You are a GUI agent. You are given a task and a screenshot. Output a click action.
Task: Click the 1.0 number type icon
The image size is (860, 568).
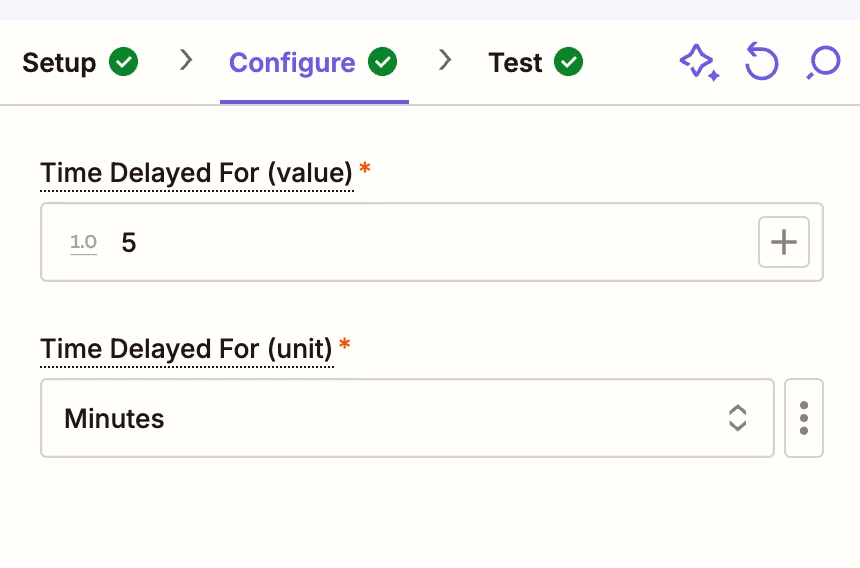(83, 242)
